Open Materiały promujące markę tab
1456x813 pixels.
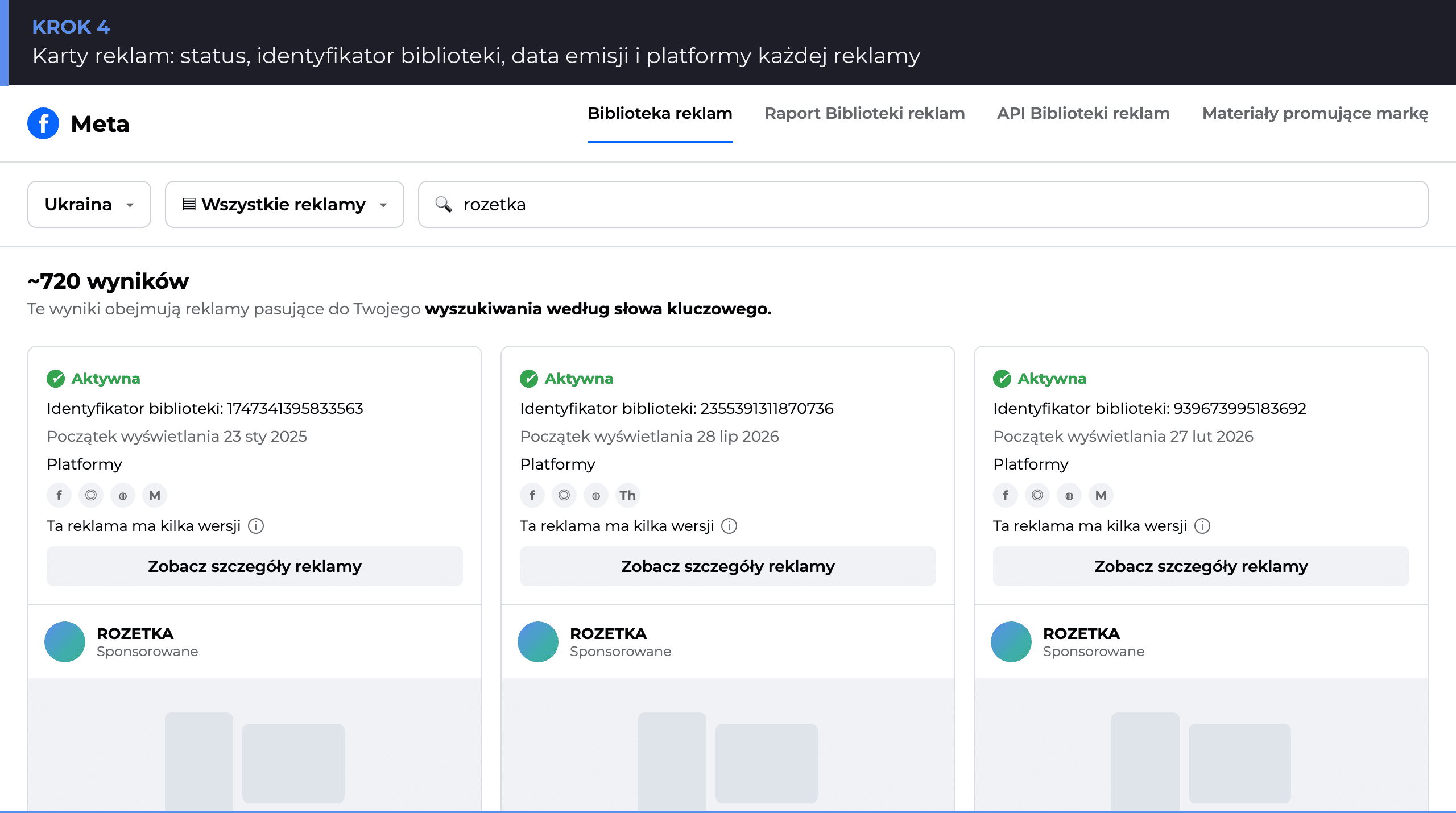1315,113
